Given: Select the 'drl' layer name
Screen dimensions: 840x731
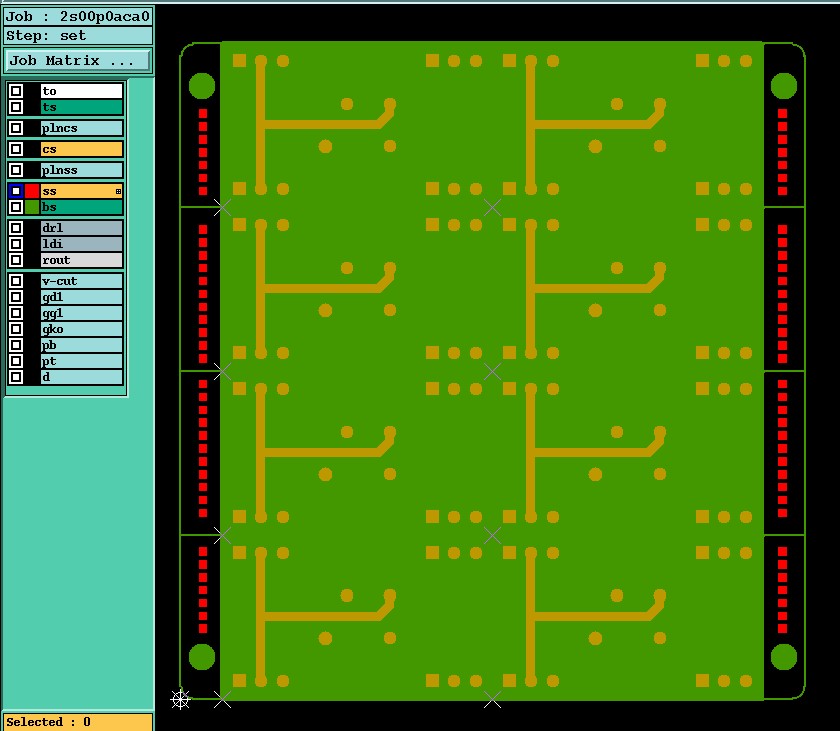Looking at the screenshot, I should (x=81, y=228).
